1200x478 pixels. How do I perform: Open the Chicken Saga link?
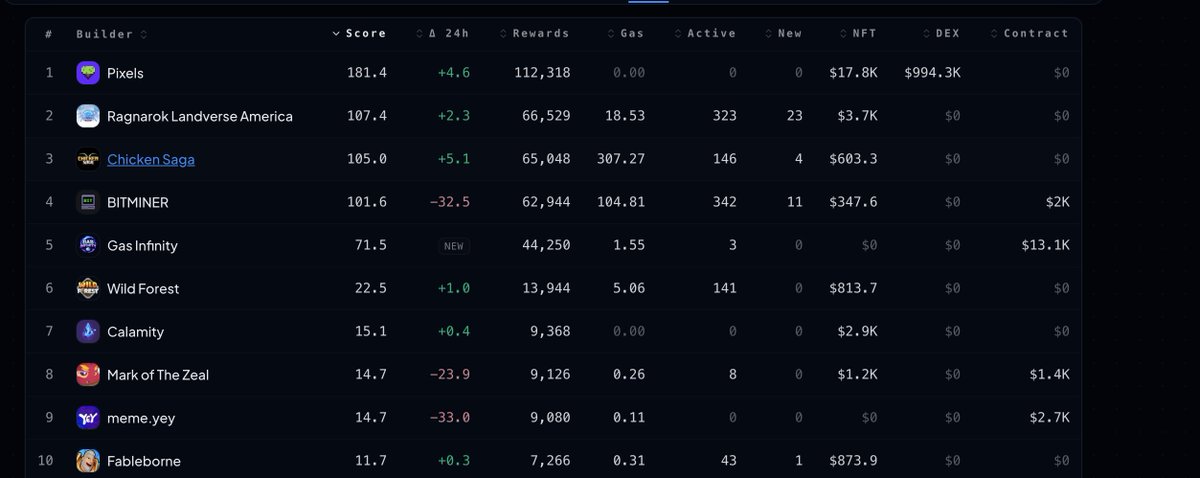[151, 159]
